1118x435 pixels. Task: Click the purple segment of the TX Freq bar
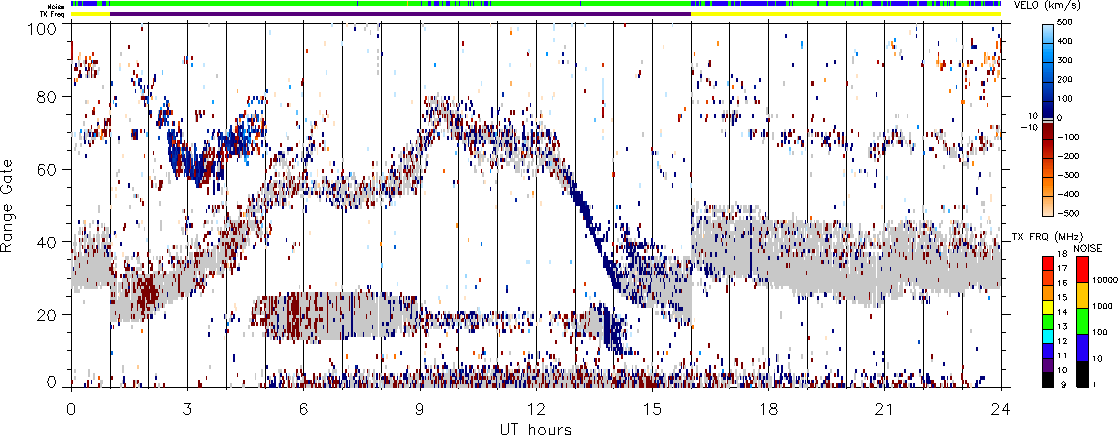401,14
